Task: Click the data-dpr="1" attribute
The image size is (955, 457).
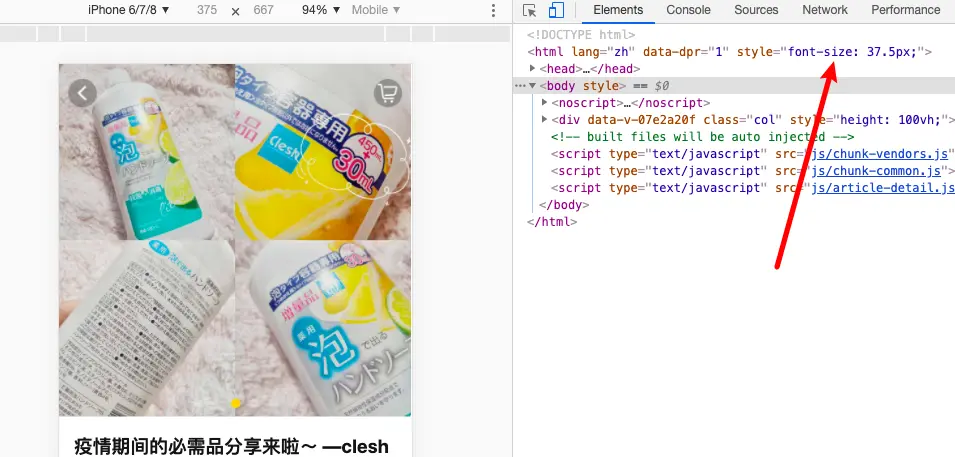Action: pos(686,52)
